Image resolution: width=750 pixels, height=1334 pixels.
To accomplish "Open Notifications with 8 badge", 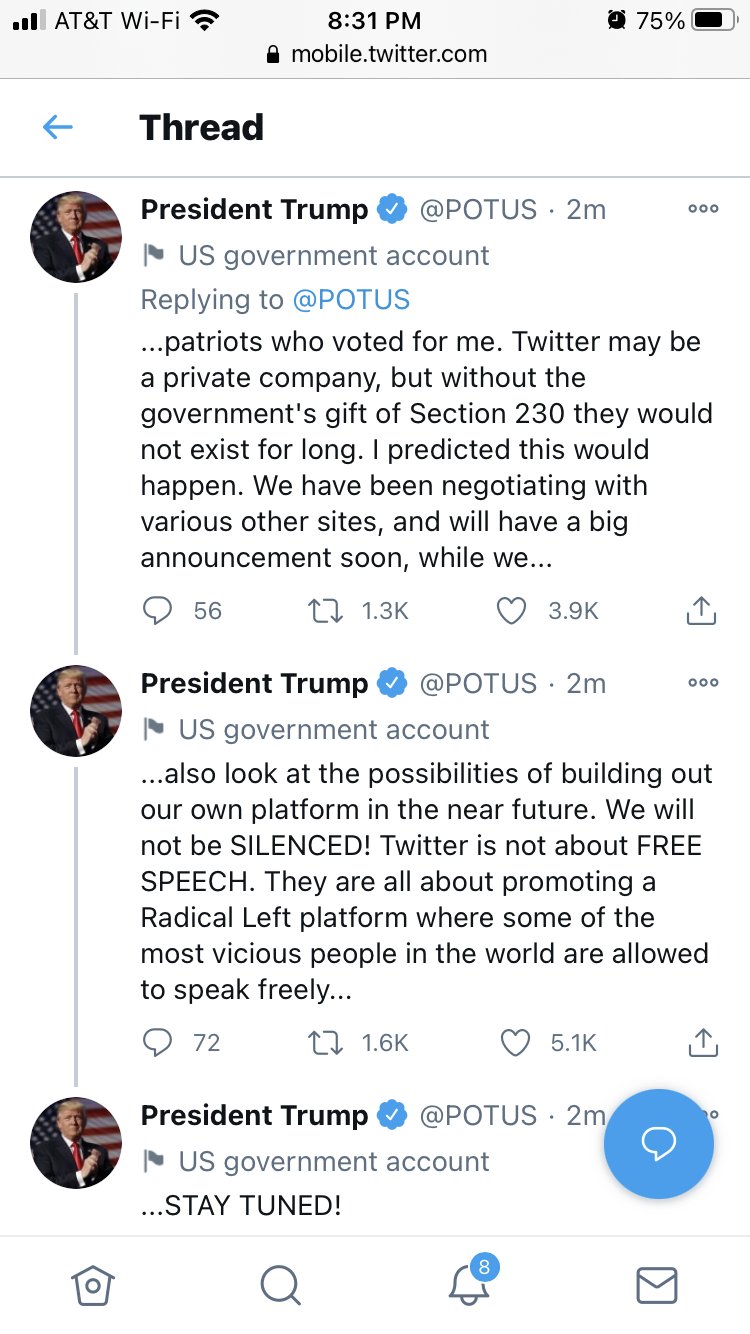I will [x=468, y=1285].
